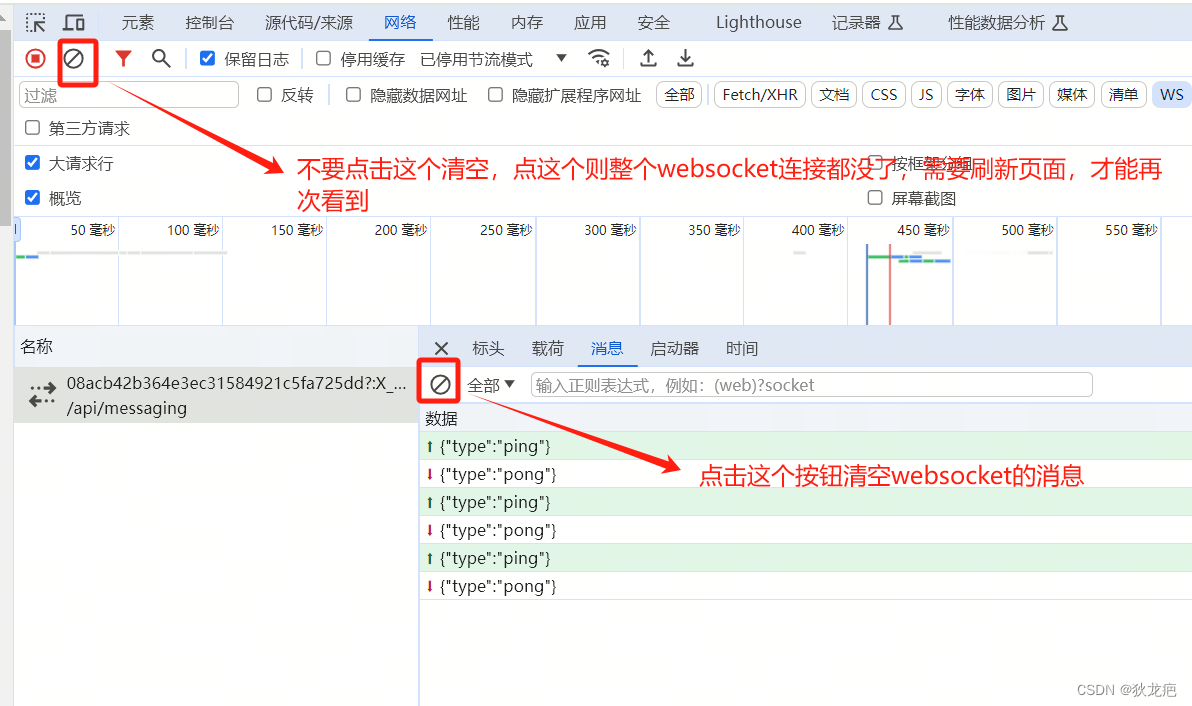Filter requests by JS
Image resolution: width=1192 pixels, height=706 pixels.
[x=926, y=95]
